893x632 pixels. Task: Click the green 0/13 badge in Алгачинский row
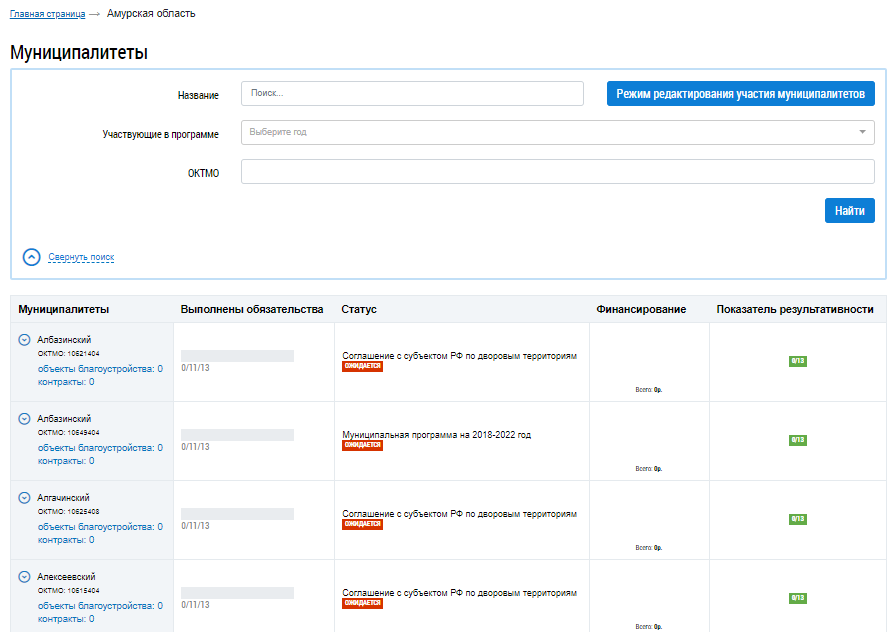click(797, 519)
